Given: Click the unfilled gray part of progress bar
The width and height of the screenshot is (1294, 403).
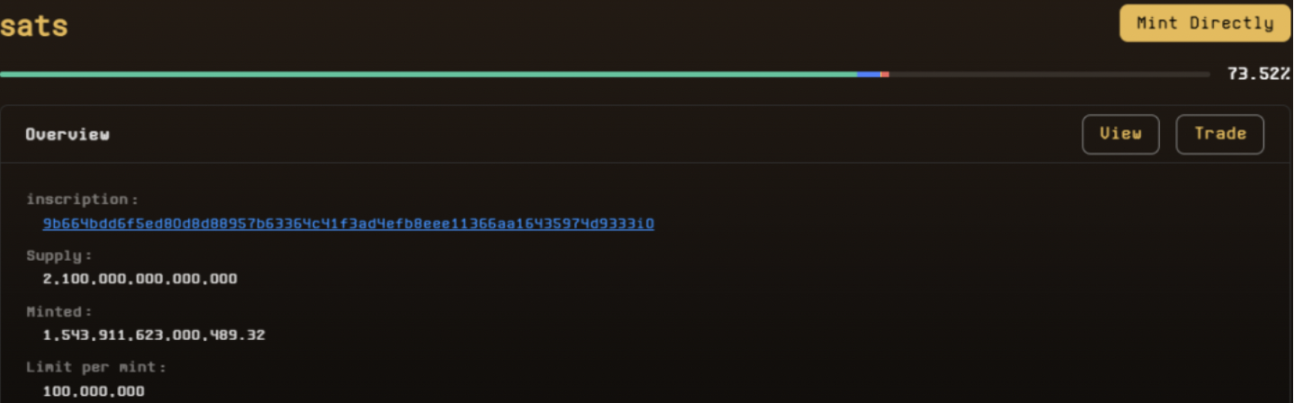Looking at the screenshot, I should [x=1050, y=74].
